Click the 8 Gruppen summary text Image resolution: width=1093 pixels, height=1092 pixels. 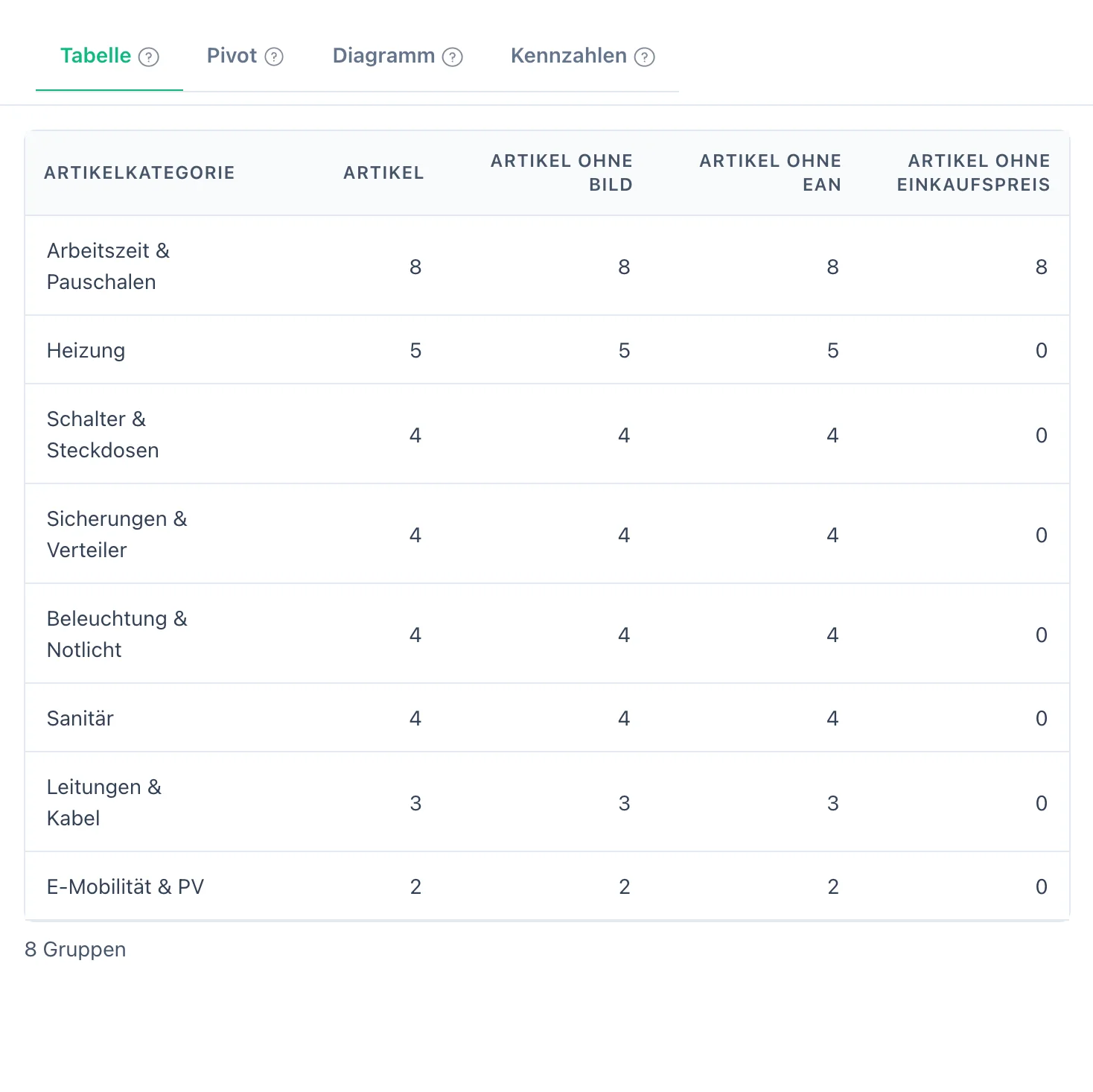pos(75,950)
